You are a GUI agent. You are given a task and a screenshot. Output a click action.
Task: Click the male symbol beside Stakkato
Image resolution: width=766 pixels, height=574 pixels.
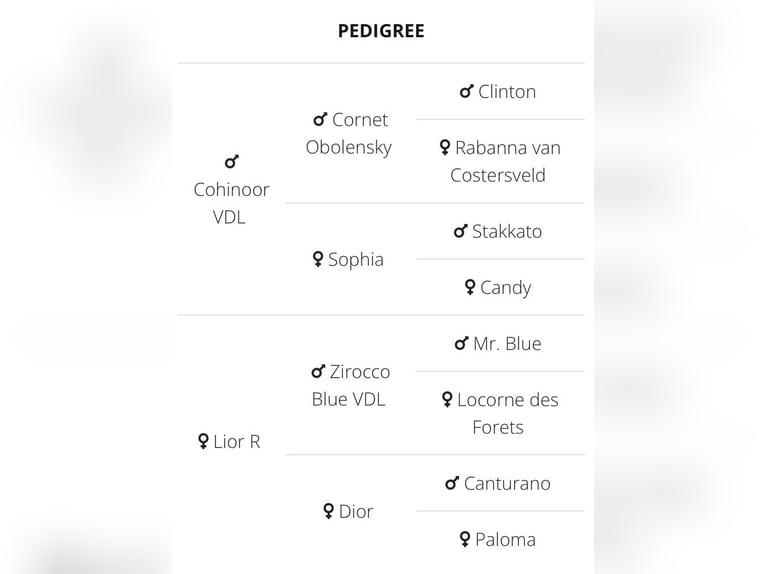coord(461,231)
